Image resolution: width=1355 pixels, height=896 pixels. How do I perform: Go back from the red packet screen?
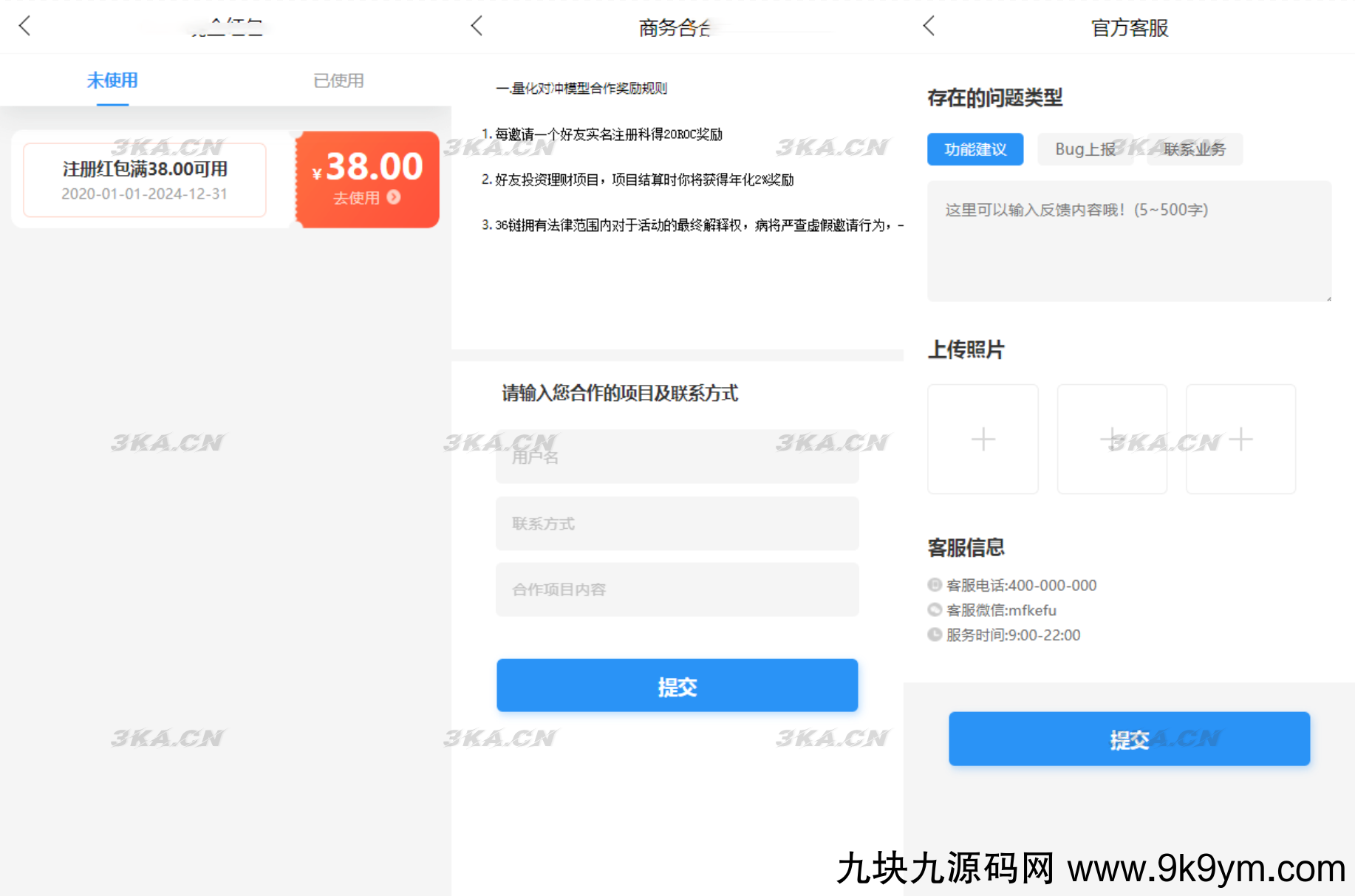coord(25,27)
